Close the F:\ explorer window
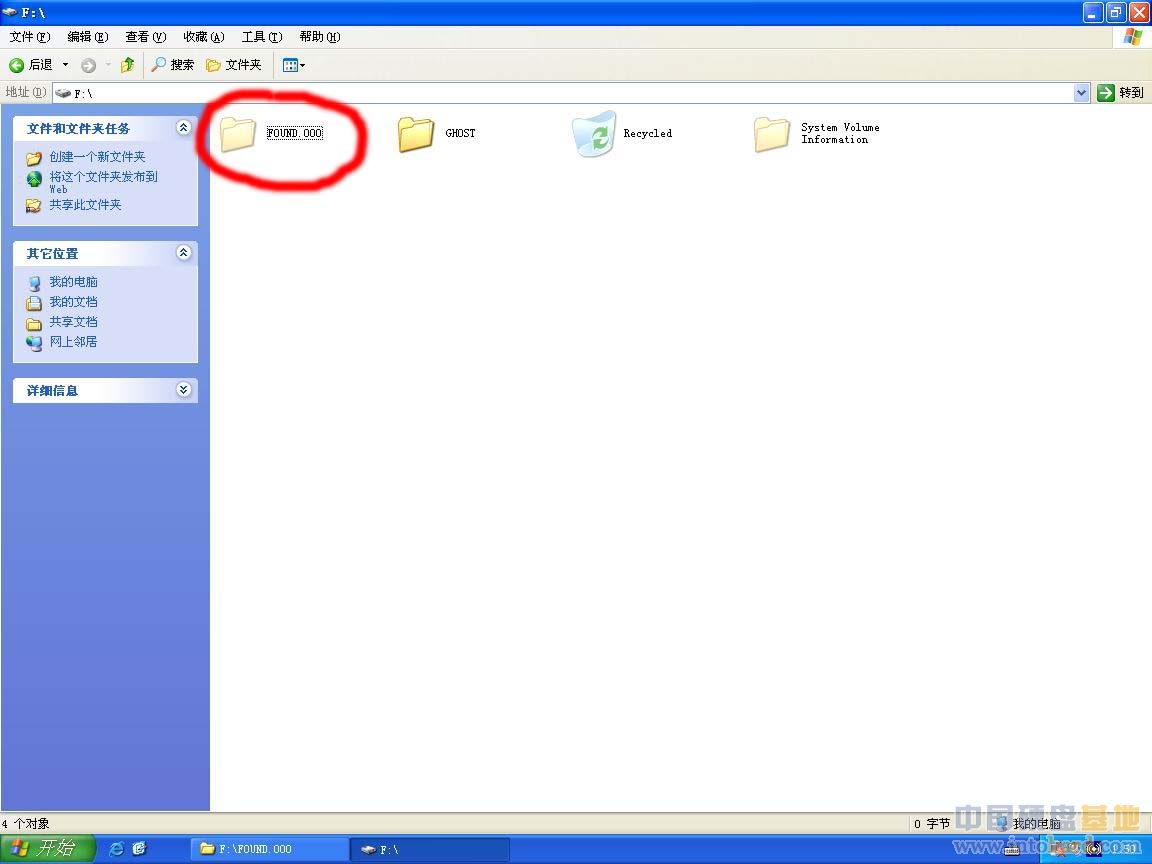Screen dimensions: 1152x864 (1139, 12)
